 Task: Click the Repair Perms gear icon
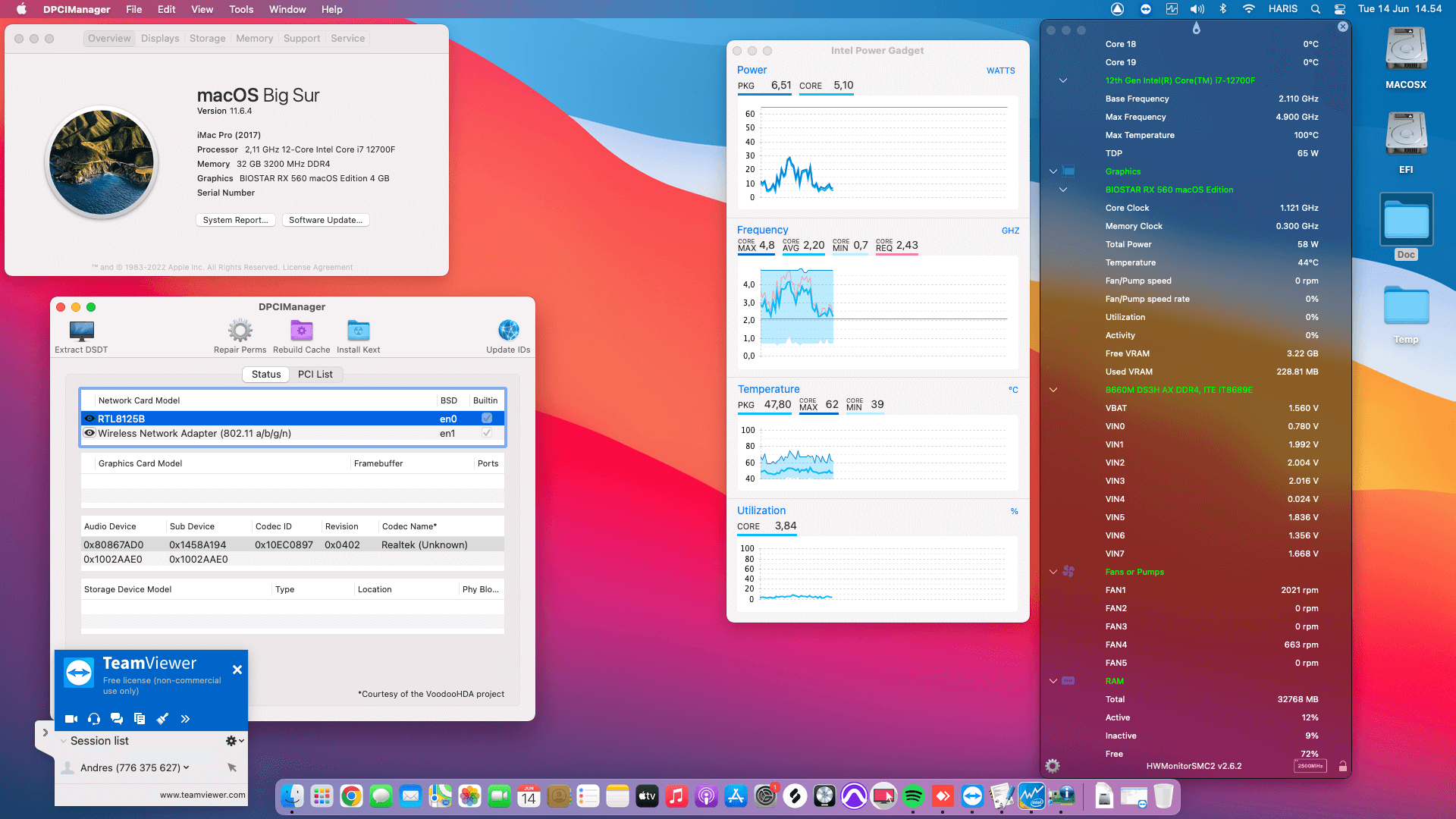240,331
